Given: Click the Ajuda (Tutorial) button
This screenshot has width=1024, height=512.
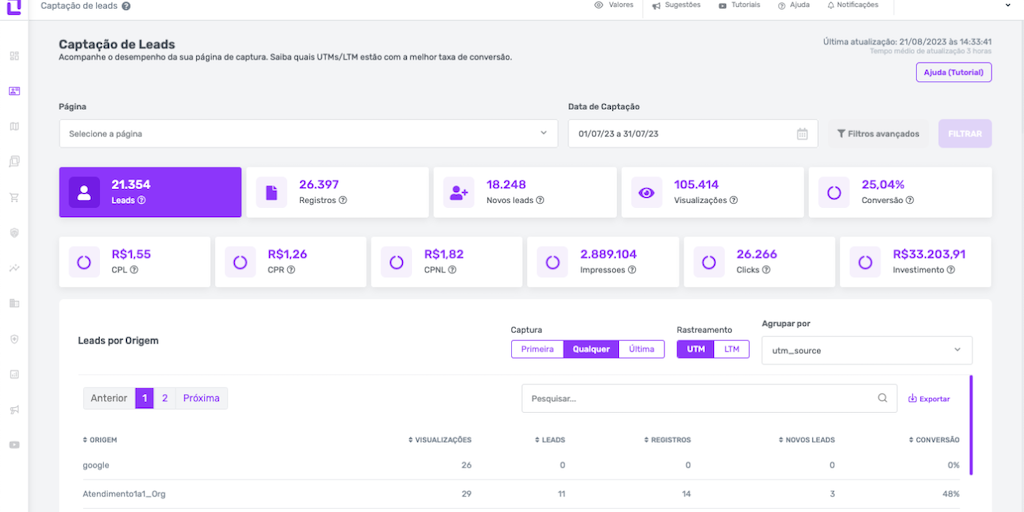Looking at the screenshot, I should pyautogui.click(x=953, y=72).
